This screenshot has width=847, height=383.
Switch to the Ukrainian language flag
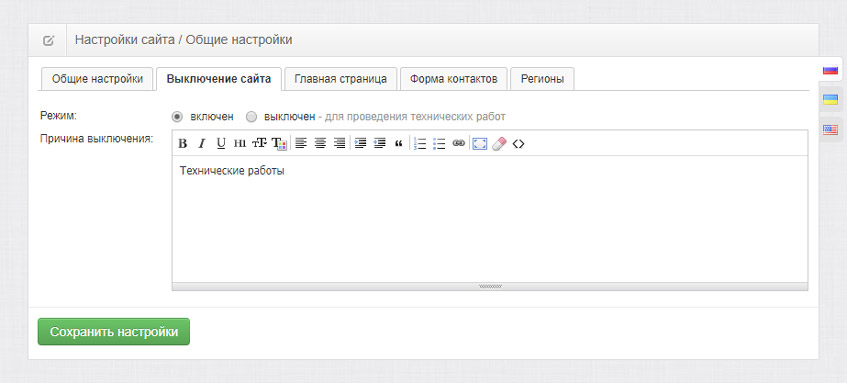pos(830,100)
